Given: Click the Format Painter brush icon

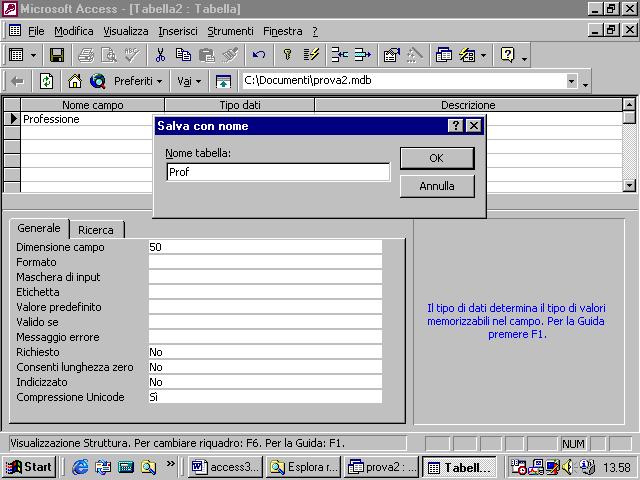Looking at the screenshot, I should 230,55.
